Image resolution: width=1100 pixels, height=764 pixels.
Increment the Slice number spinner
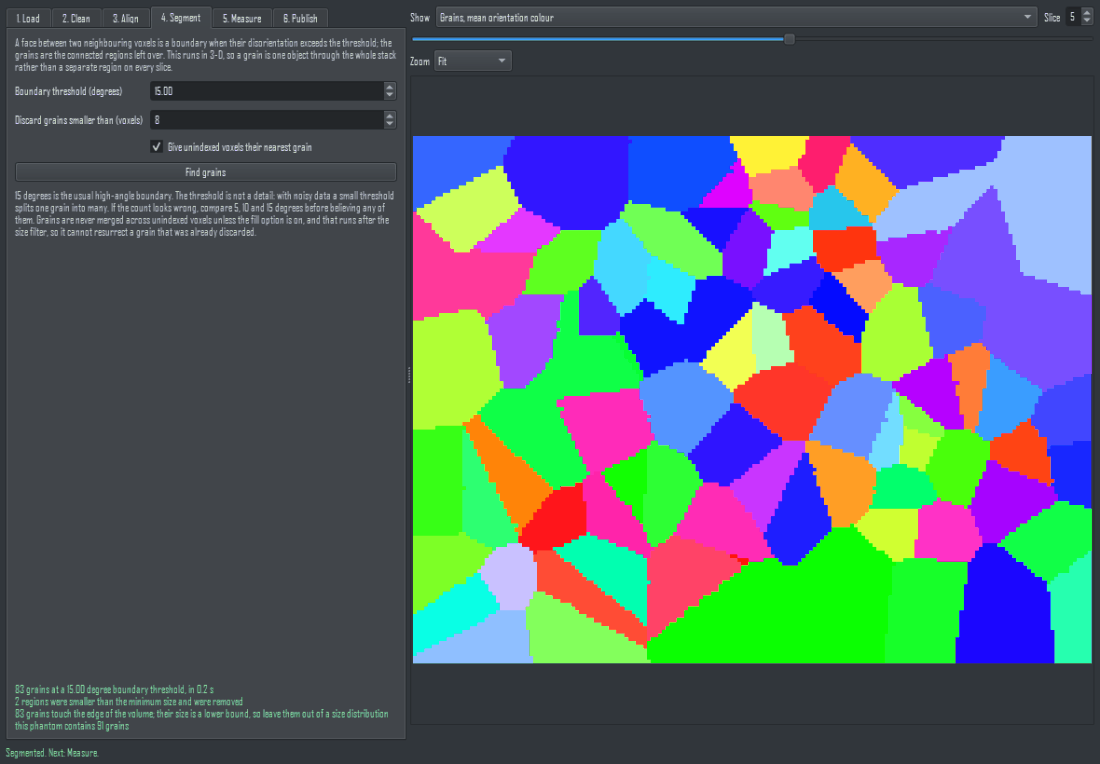pyautogui.click(x=1087, y=13)
